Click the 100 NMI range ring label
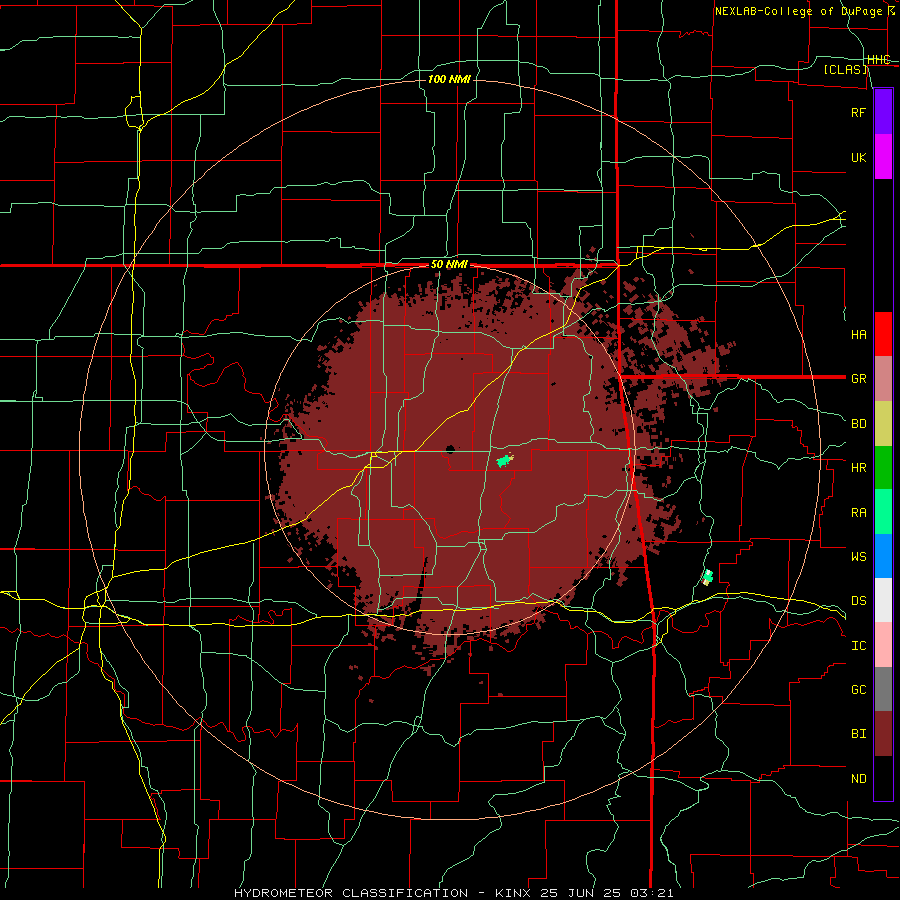The width and height of the screenshot is (900, 900). 449,79
